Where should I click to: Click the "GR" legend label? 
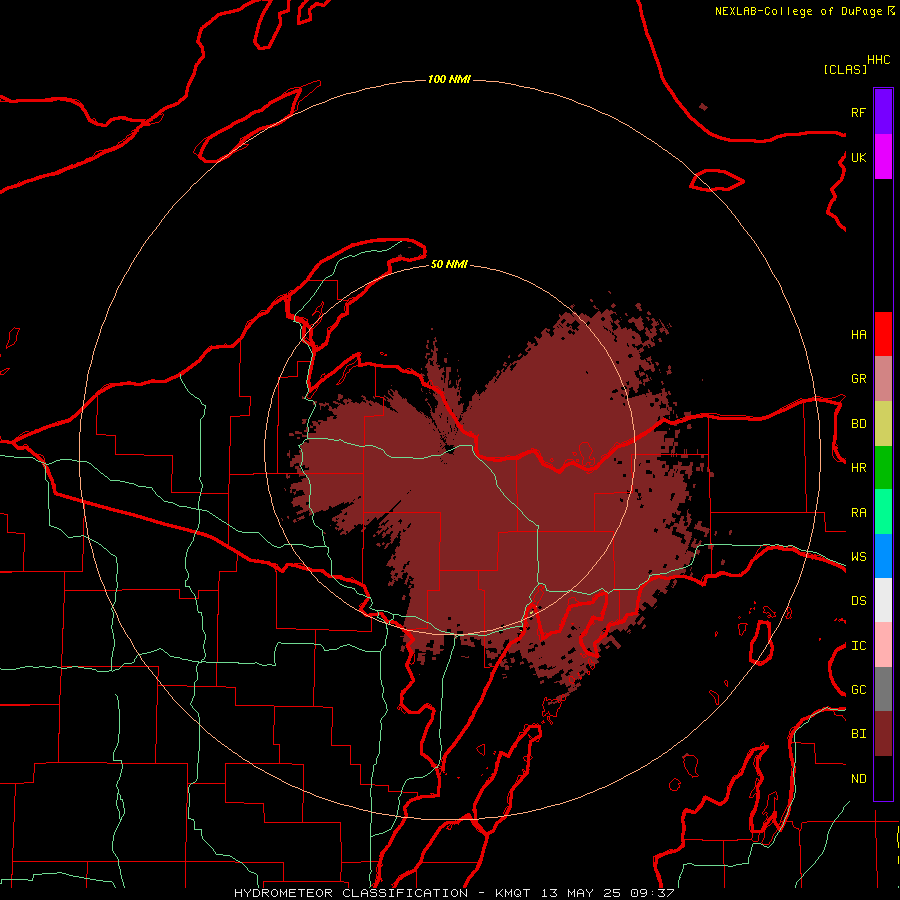point(858,379)
